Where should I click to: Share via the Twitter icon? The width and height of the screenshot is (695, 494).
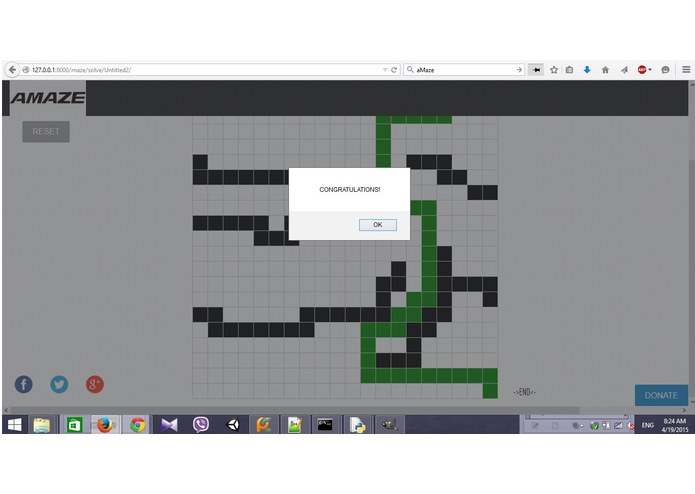click(59, 384)
